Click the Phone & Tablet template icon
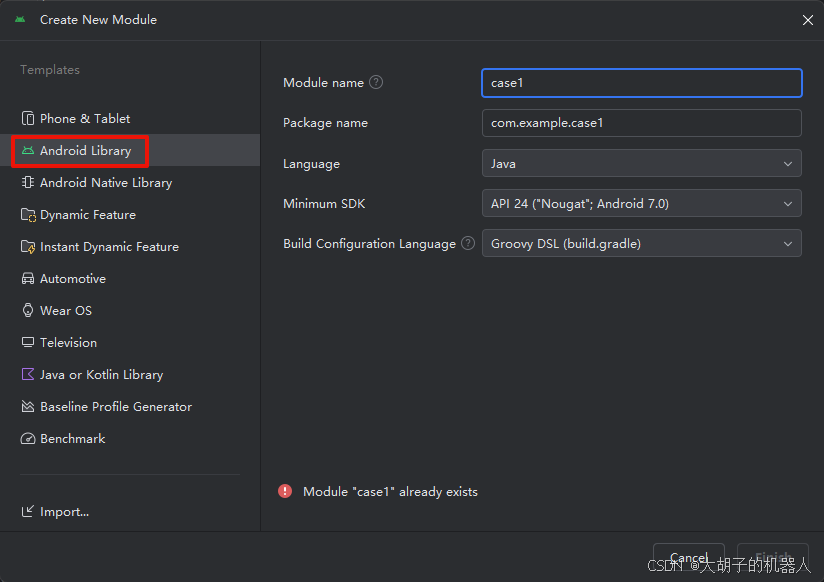This screenshot has width=824, height=582. point(28,119)
